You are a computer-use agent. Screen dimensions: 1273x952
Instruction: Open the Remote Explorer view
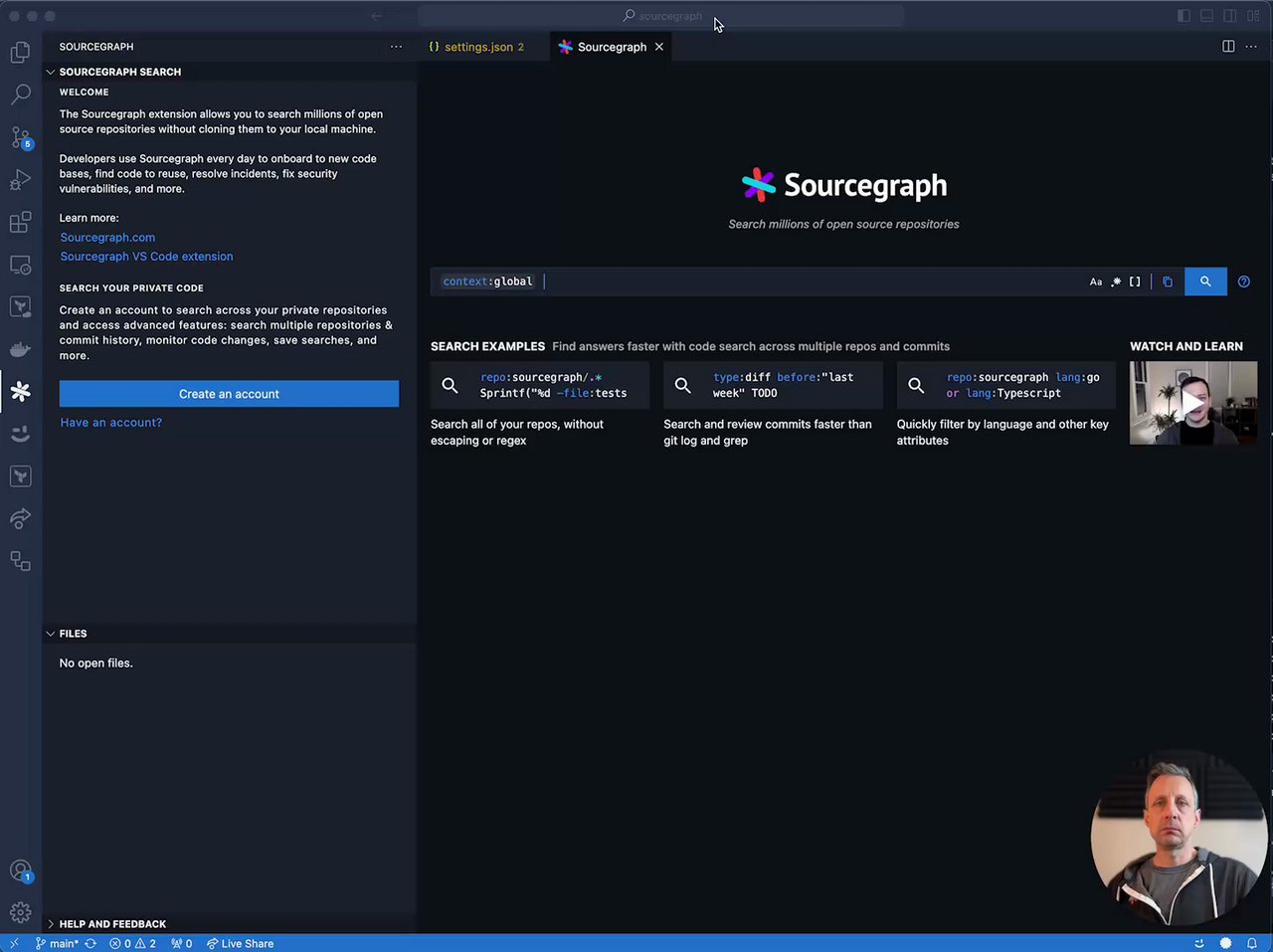(20, 265)
